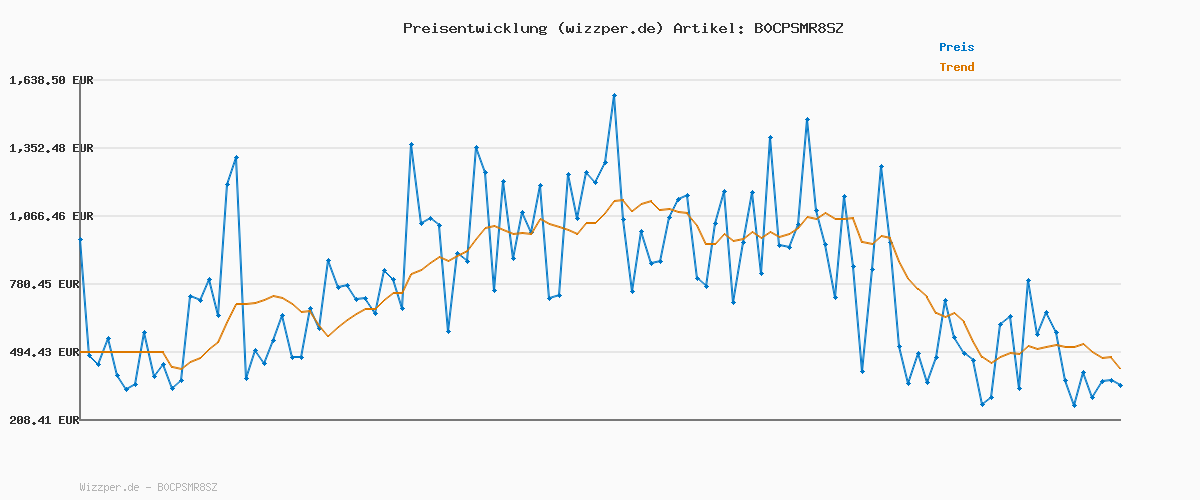The image size is (1200, 500).
Task: Click the Trend legend label
Action: [956, 67]
